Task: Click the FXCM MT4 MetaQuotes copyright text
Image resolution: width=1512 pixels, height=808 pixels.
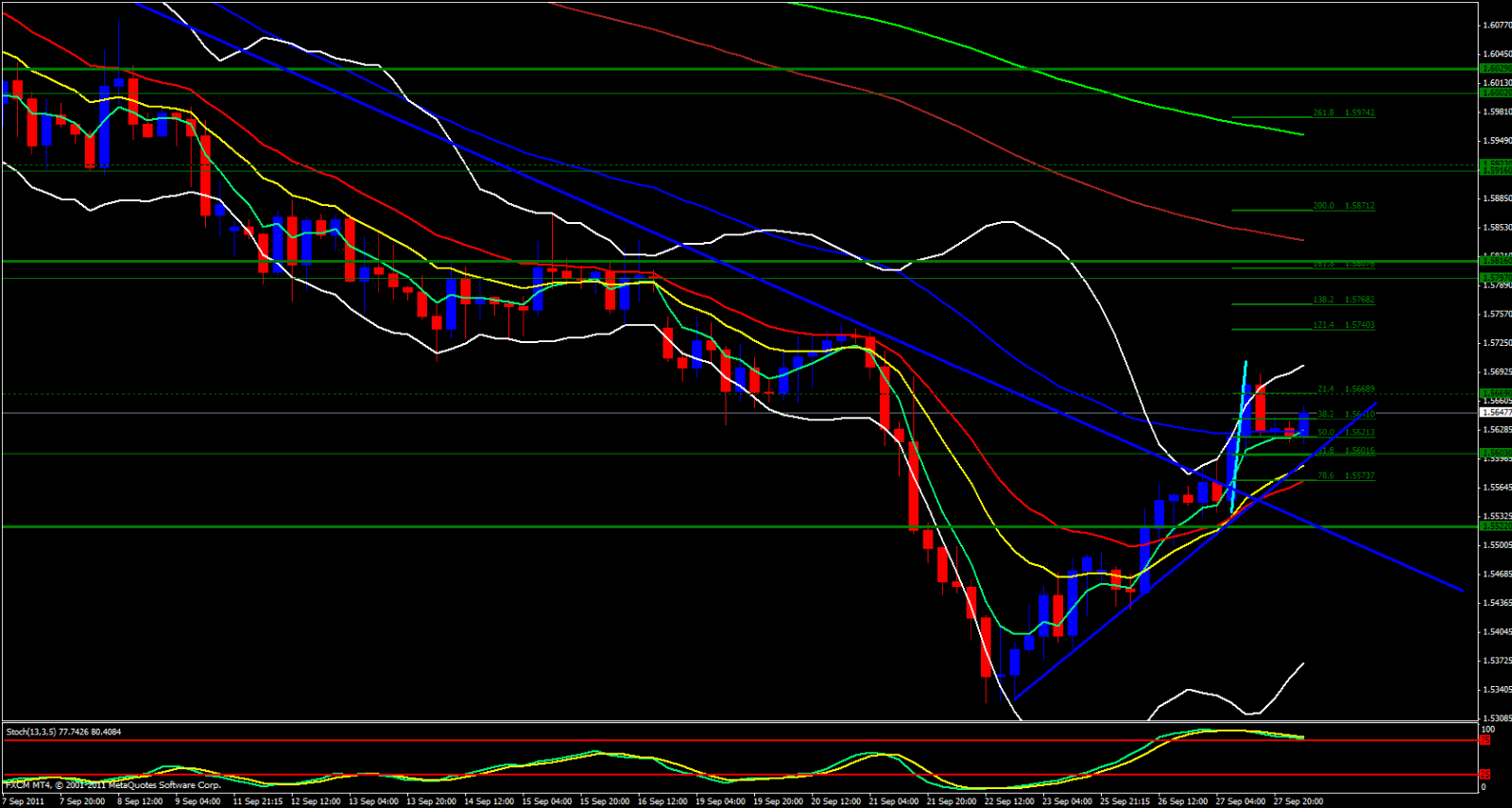Action: click(113, 785)
